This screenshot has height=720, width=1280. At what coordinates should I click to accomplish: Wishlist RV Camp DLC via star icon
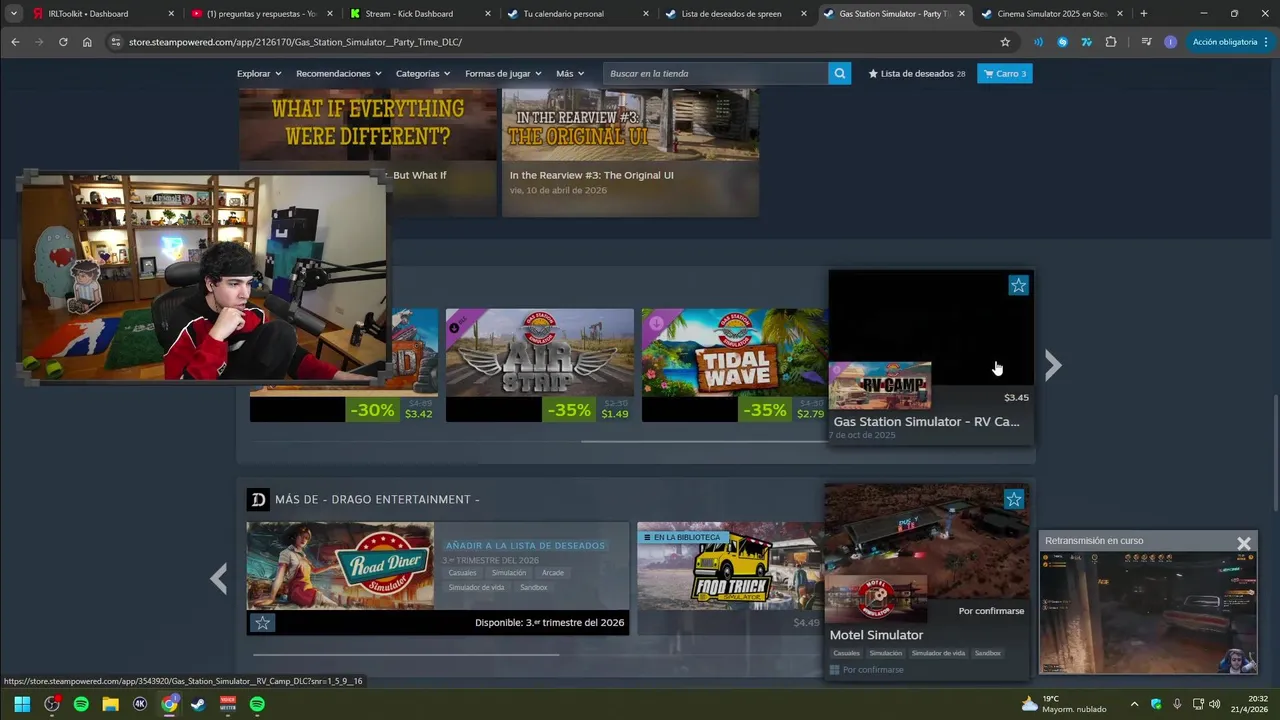coord(1018,285)
